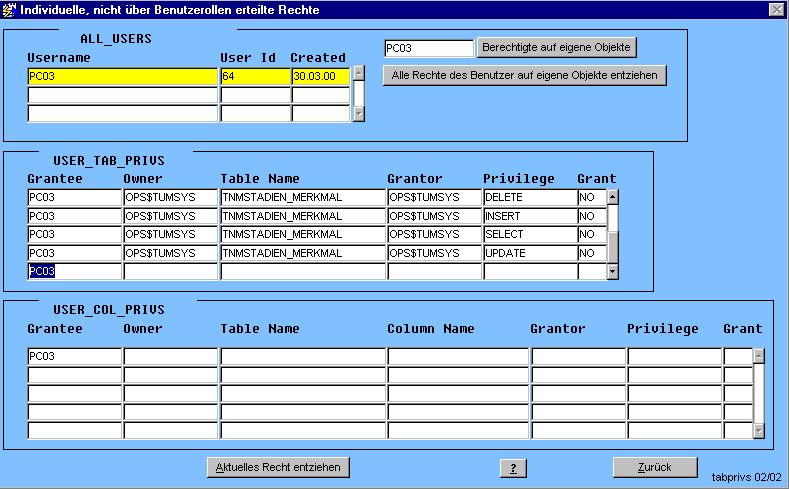Click the USER_COL_PRIVS scrollbar down arrow

758,431
